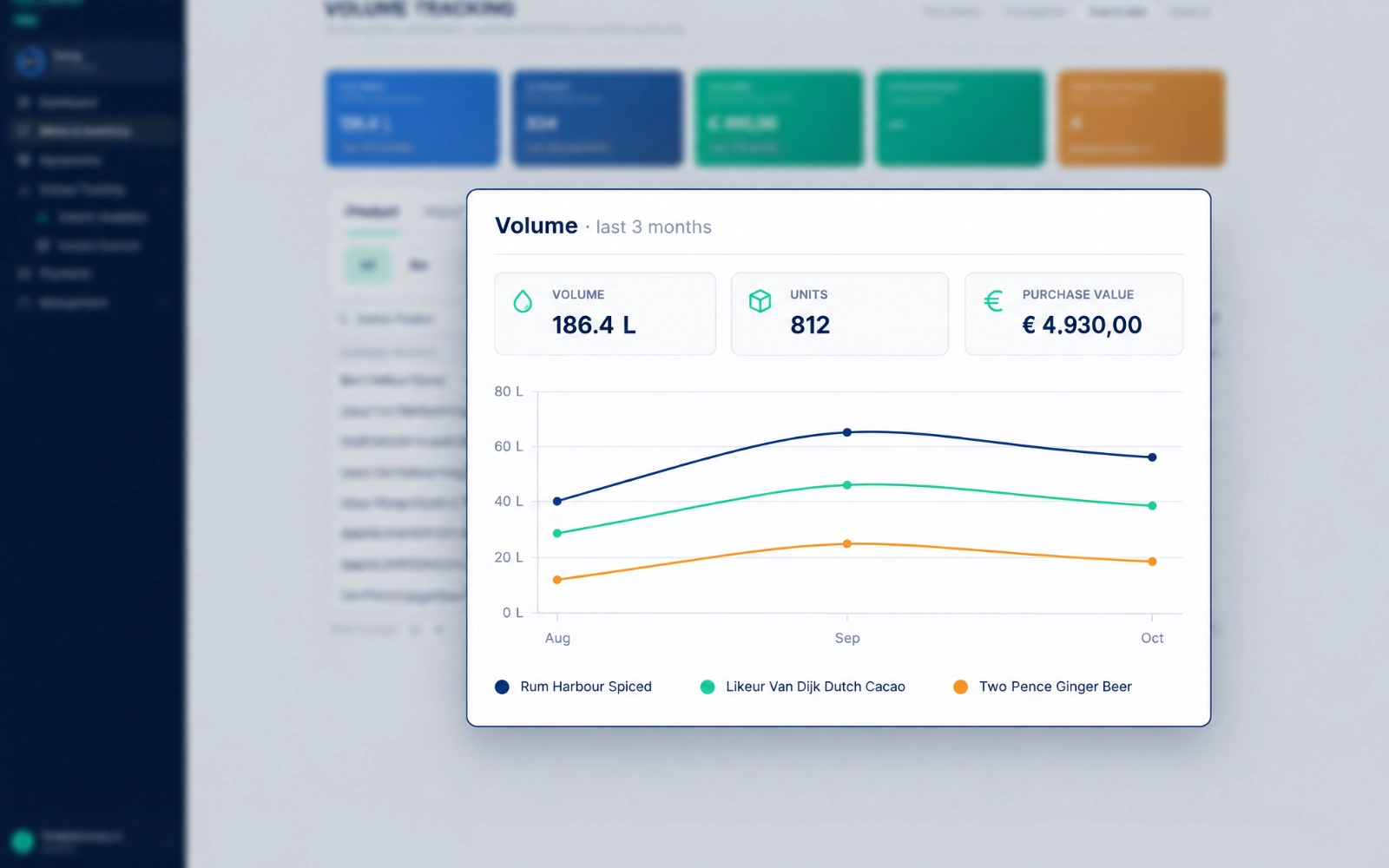Click the 186.4 L volume value
Image resolution: width=1389 pixels, height=868 pixels.
tap(594, 325)
